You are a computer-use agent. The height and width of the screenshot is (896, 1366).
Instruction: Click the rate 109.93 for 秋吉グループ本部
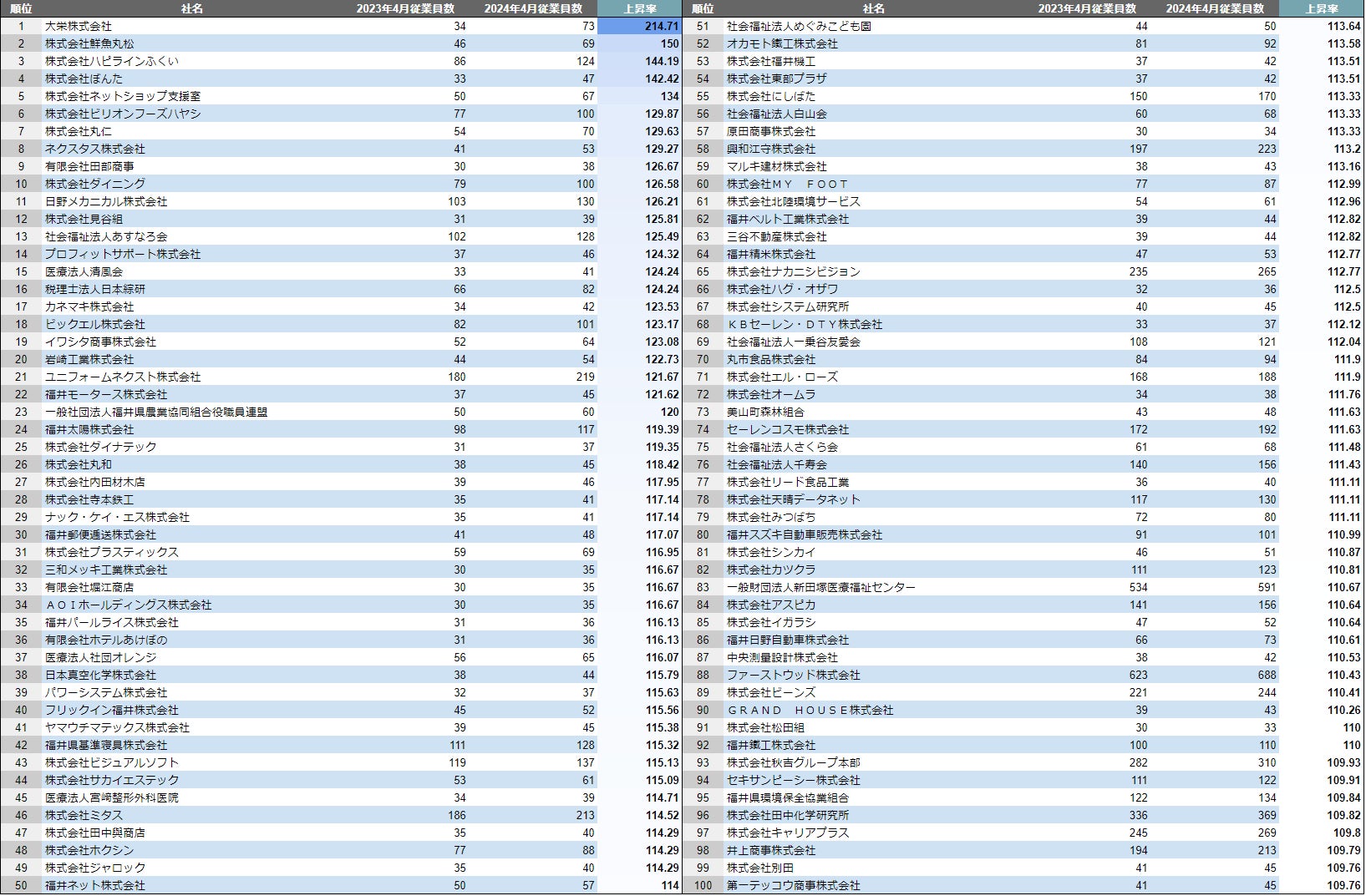pyautogui.click(x=1343, y=762)
